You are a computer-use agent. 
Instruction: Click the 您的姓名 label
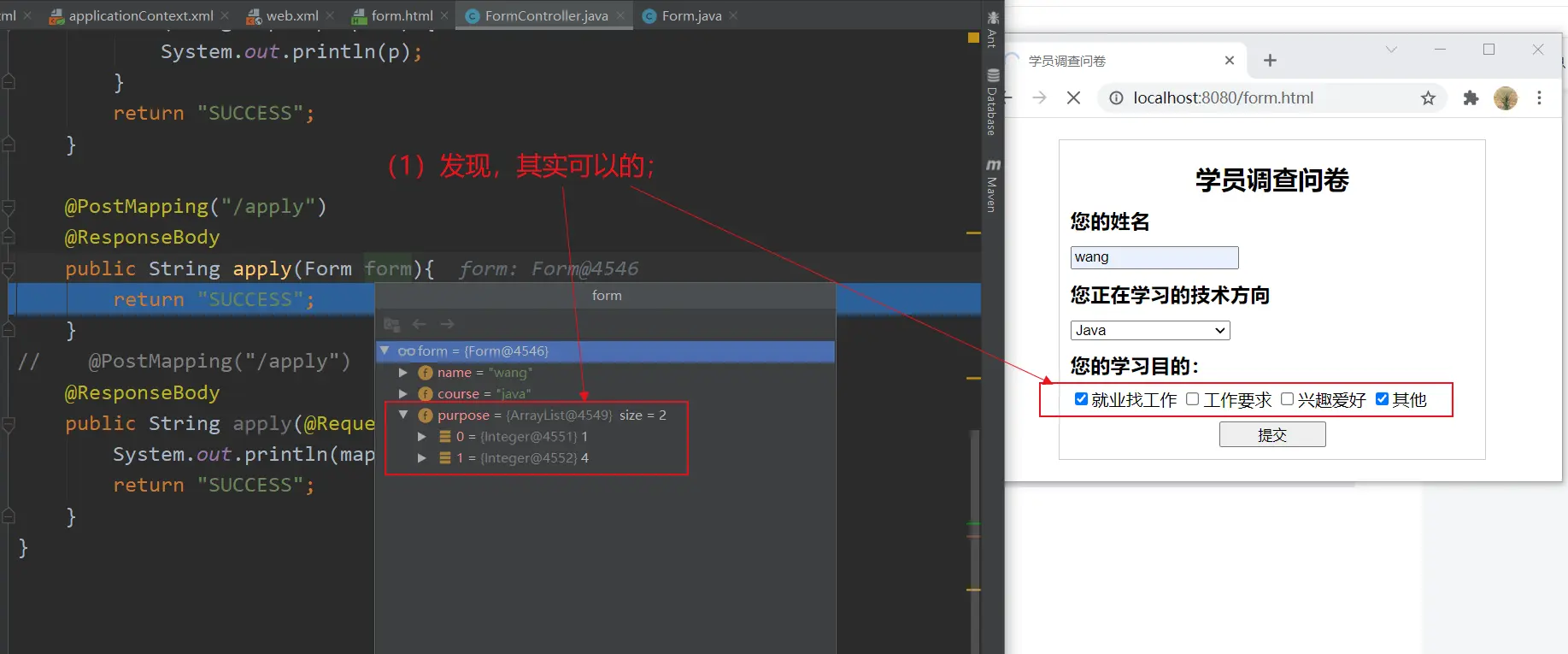[x=1110, y=221]
